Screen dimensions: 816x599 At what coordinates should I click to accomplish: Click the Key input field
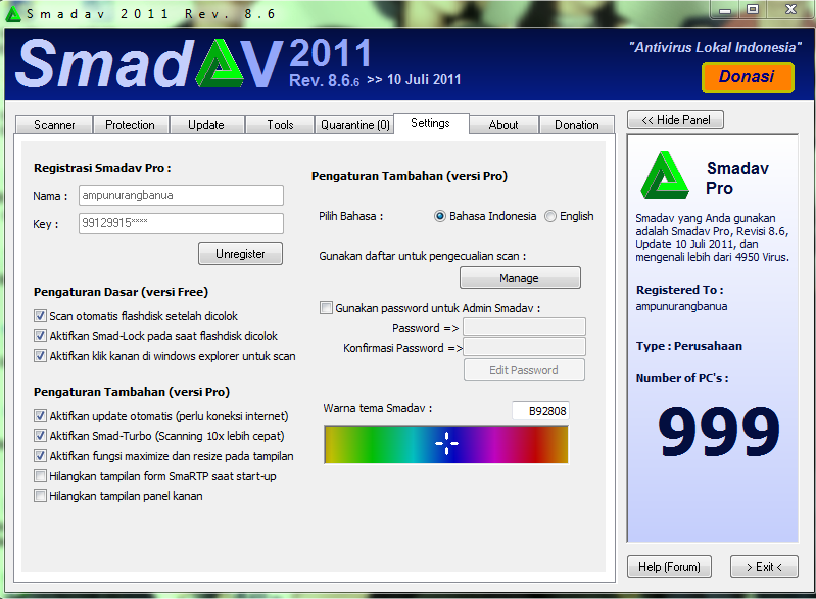coord(181,223)
